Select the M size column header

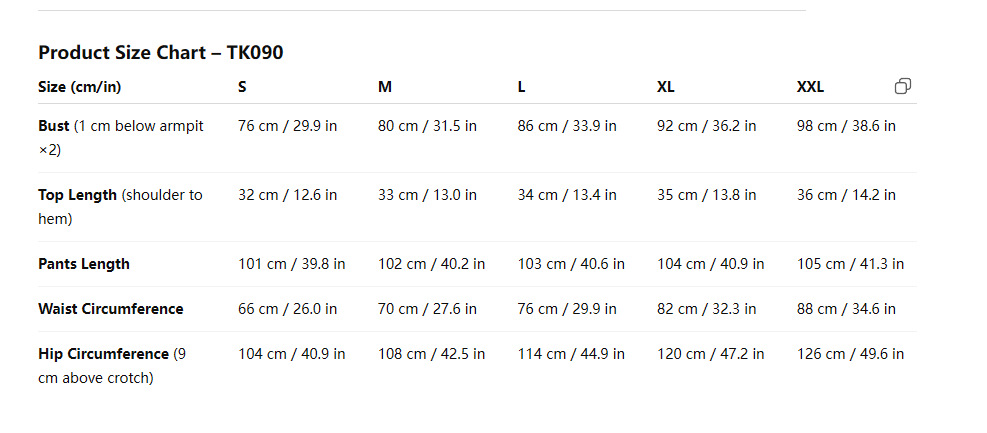(385, 87)
